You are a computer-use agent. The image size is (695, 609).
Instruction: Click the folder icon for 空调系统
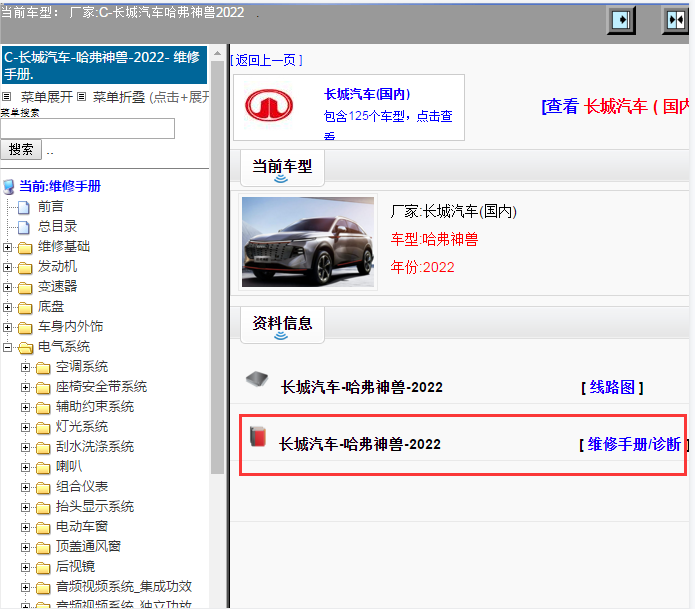(43, 367)
